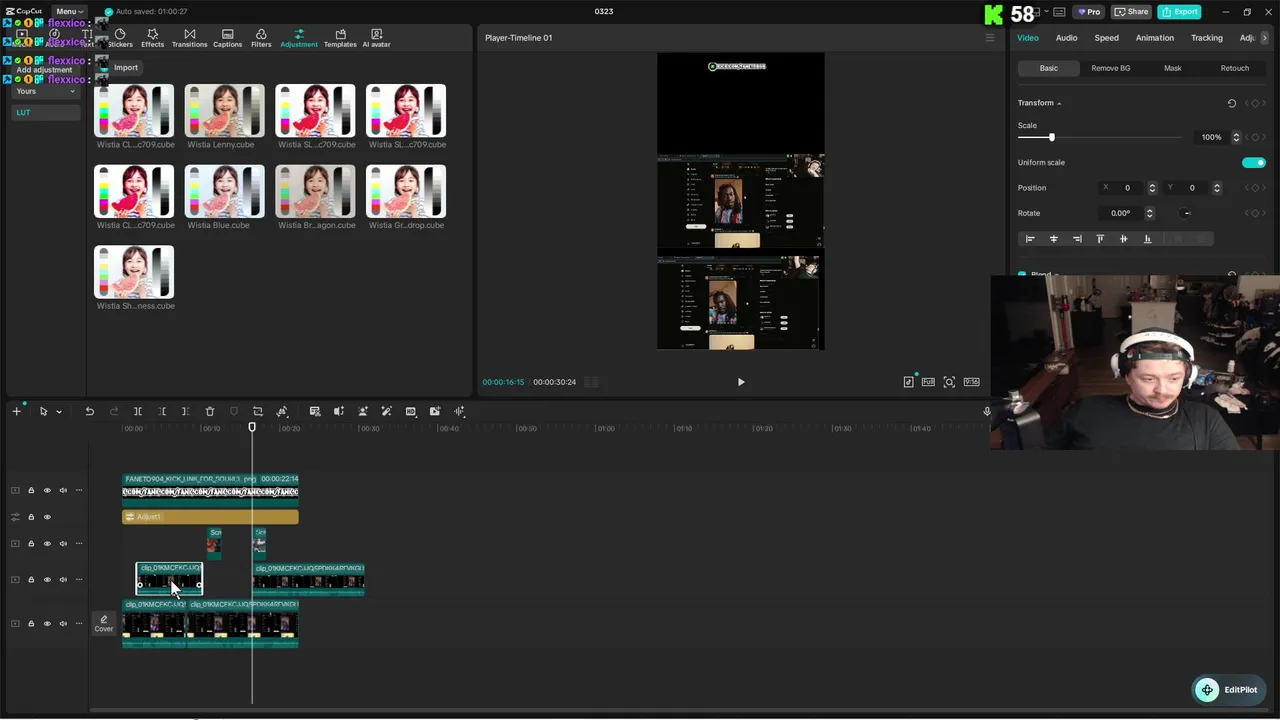Image resolution: width=1280 pixels, height=720 pixels.
Task: Click the Rotate value stepper arrows
Action: tap(1149, 213)
